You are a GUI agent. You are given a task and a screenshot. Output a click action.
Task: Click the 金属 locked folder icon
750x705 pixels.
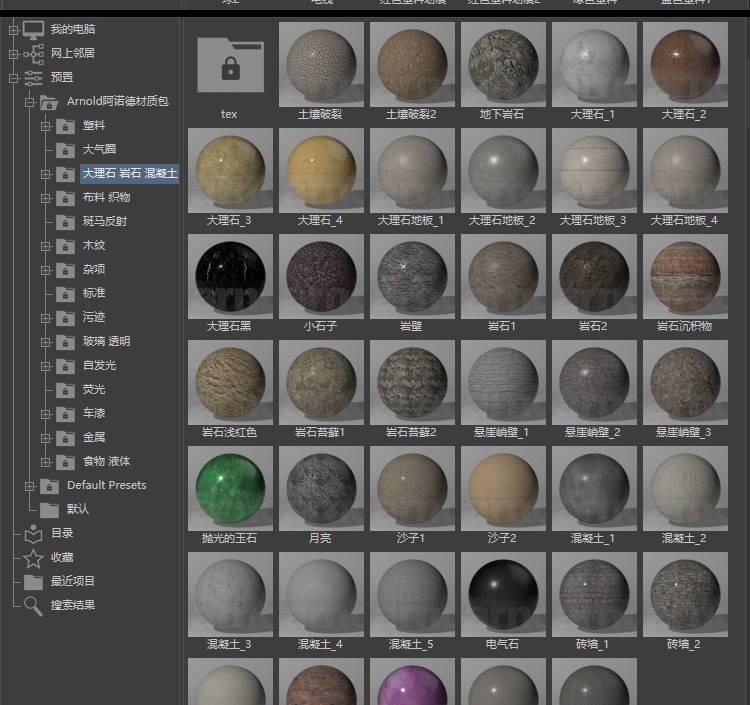(x=65, y=438)
